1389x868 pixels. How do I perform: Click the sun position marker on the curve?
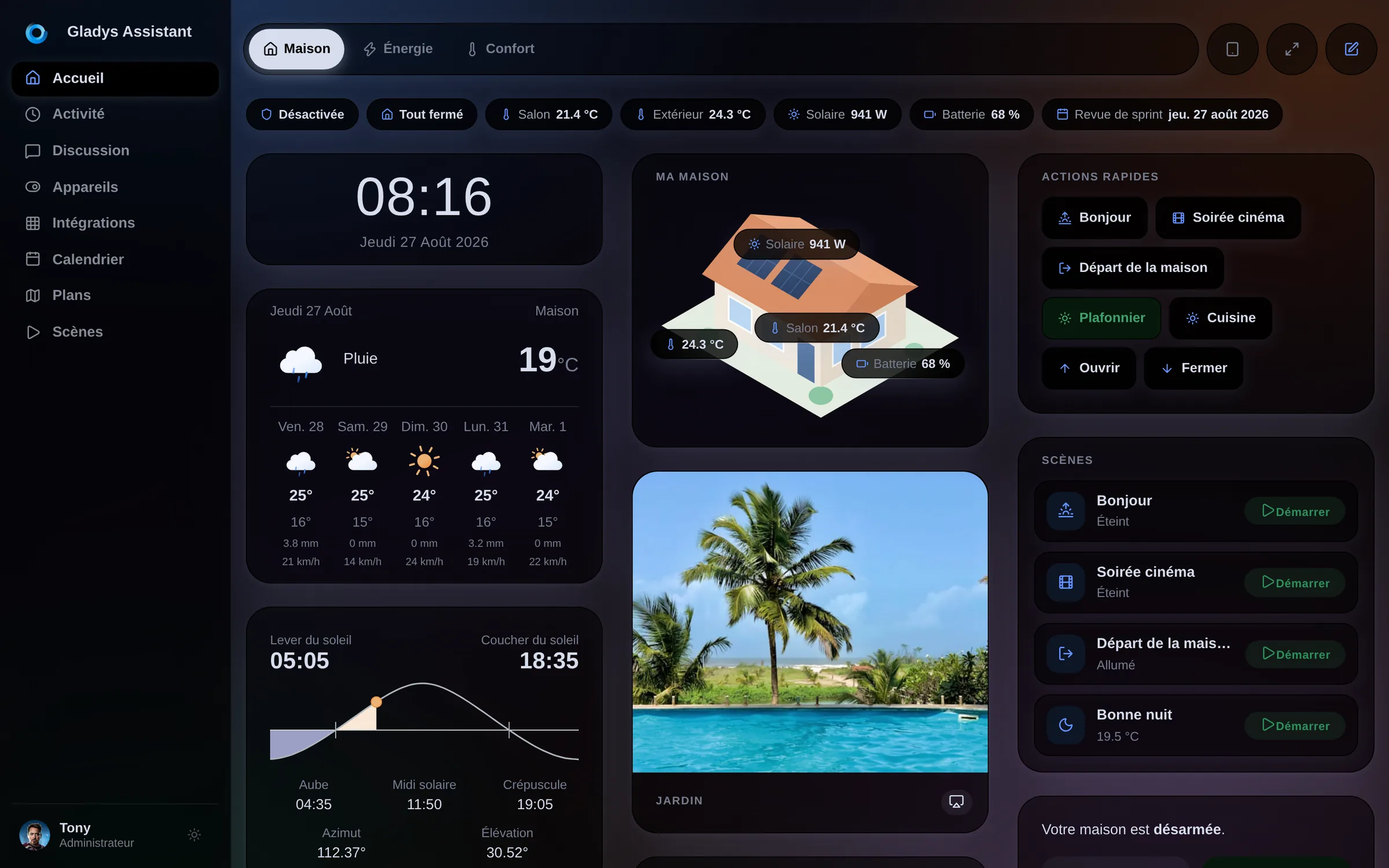(376, 702)
